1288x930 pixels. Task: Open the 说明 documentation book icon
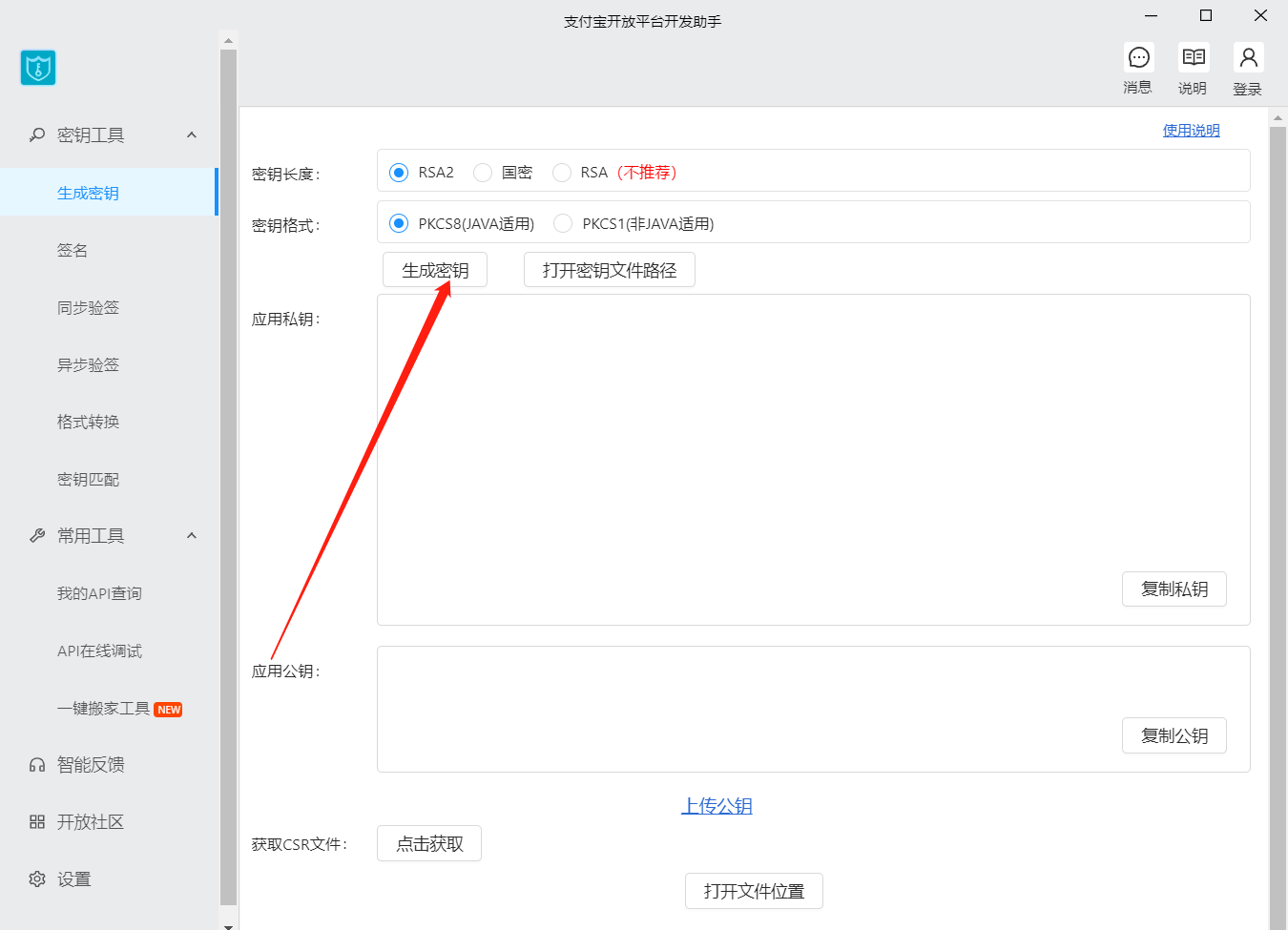coord(1194,58)
